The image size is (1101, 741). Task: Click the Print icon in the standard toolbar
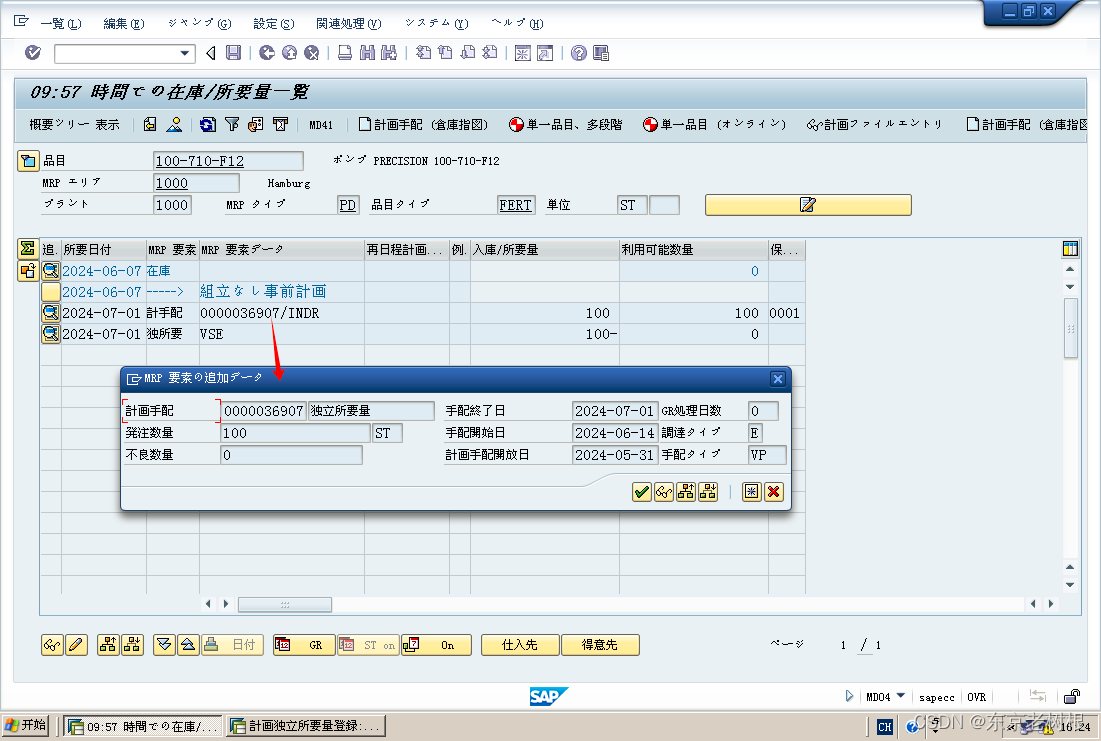(346, 53)
